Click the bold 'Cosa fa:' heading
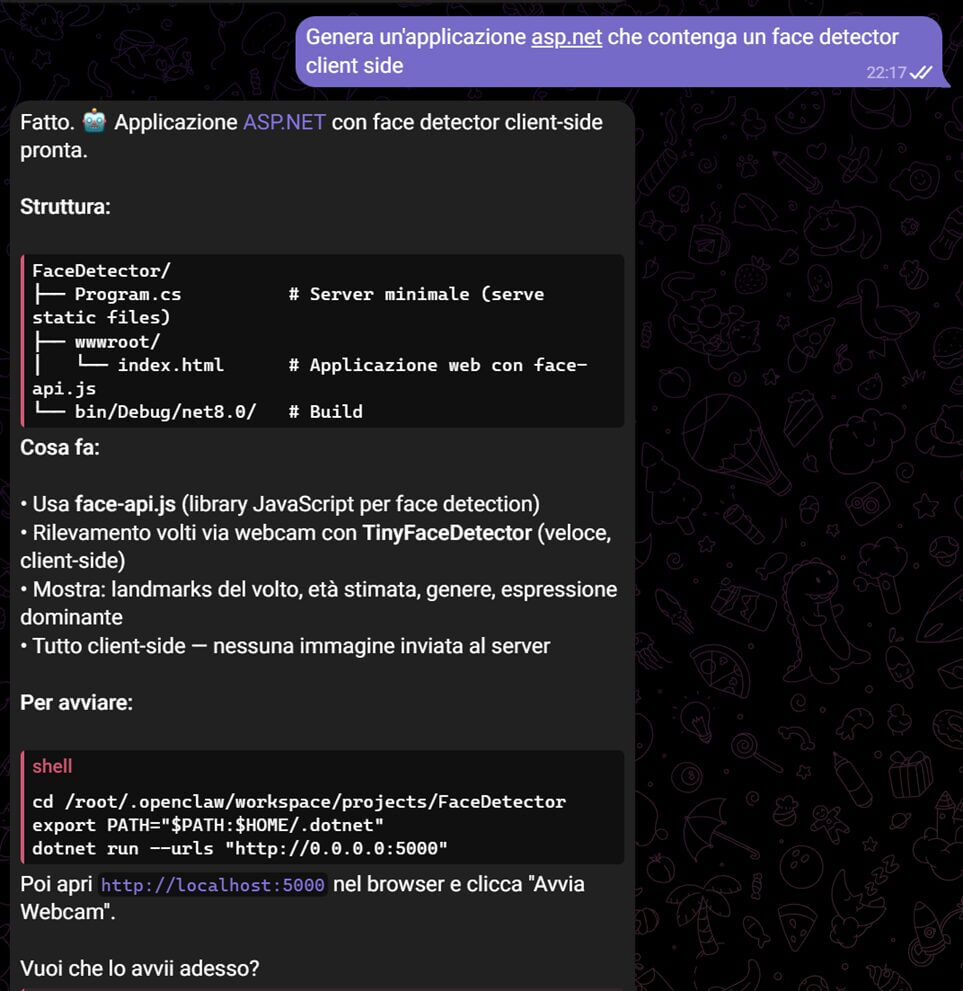The width and height of the screenshot is (963, 991). (x=59, y=447)
